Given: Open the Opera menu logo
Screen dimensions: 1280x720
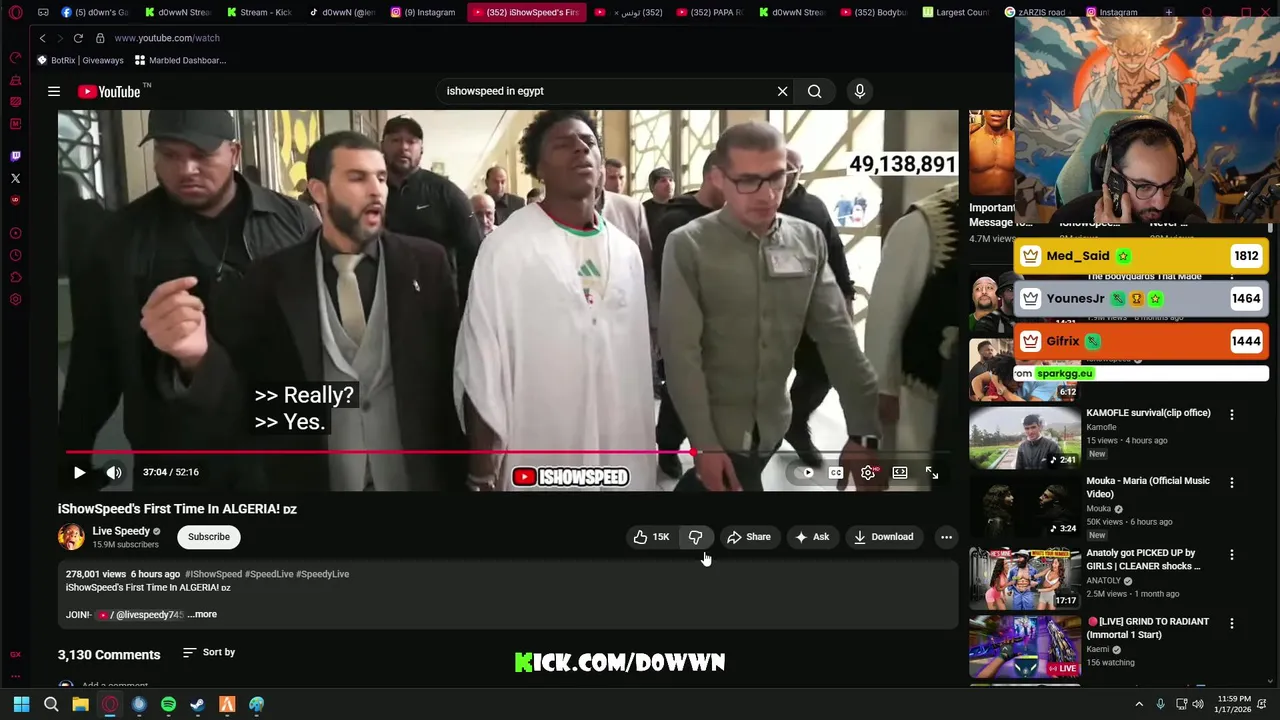Looking at the screenshot, I should 15,12.
